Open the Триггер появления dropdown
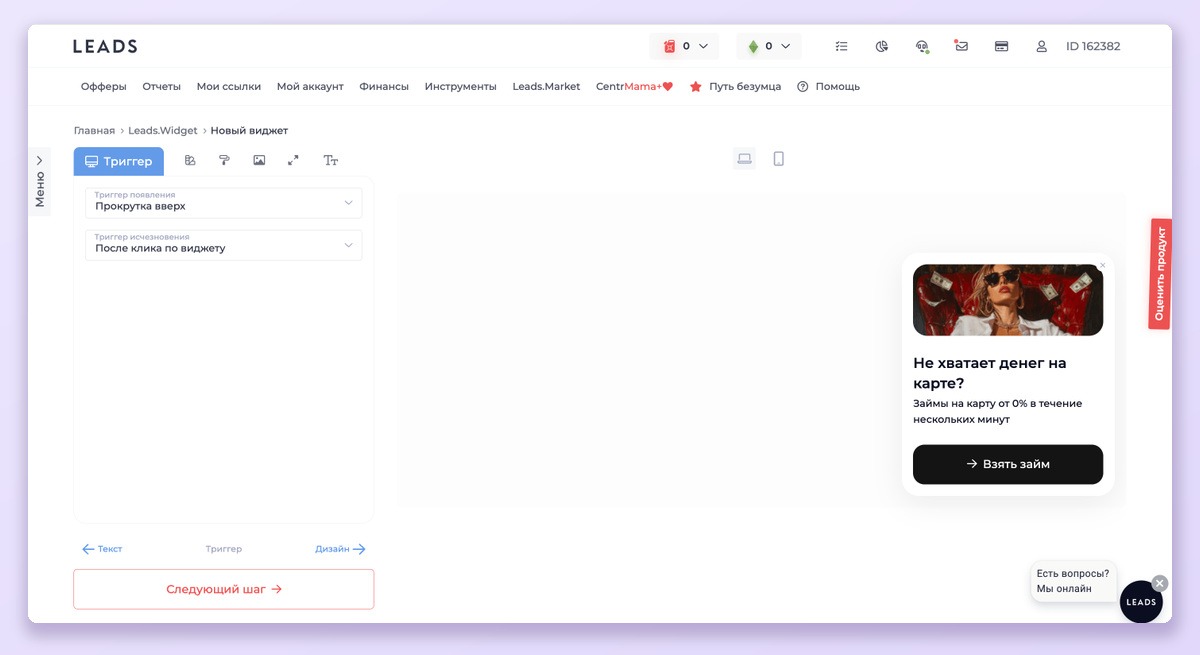The height and width of the screenshot is (655, 1200). pos(224,202)
